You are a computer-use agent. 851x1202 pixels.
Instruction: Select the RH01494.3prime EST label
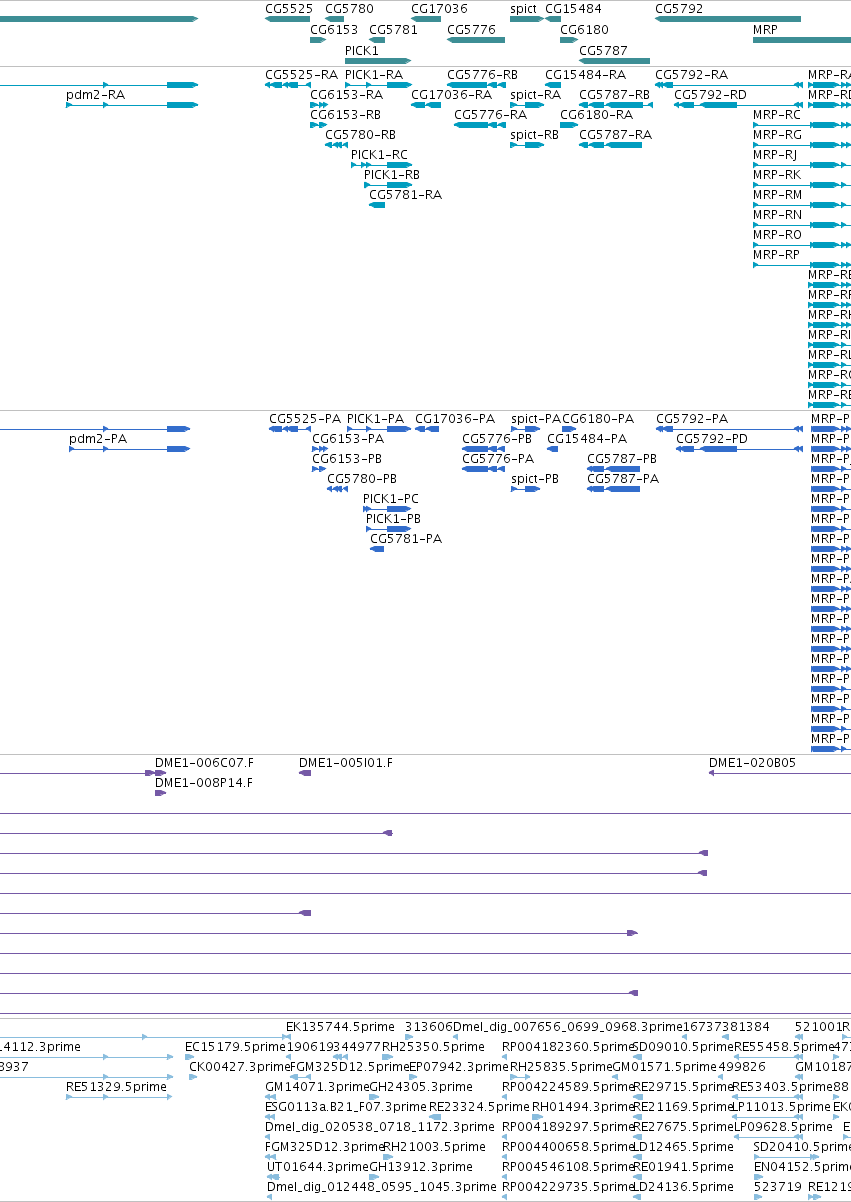coord(582,1107)
